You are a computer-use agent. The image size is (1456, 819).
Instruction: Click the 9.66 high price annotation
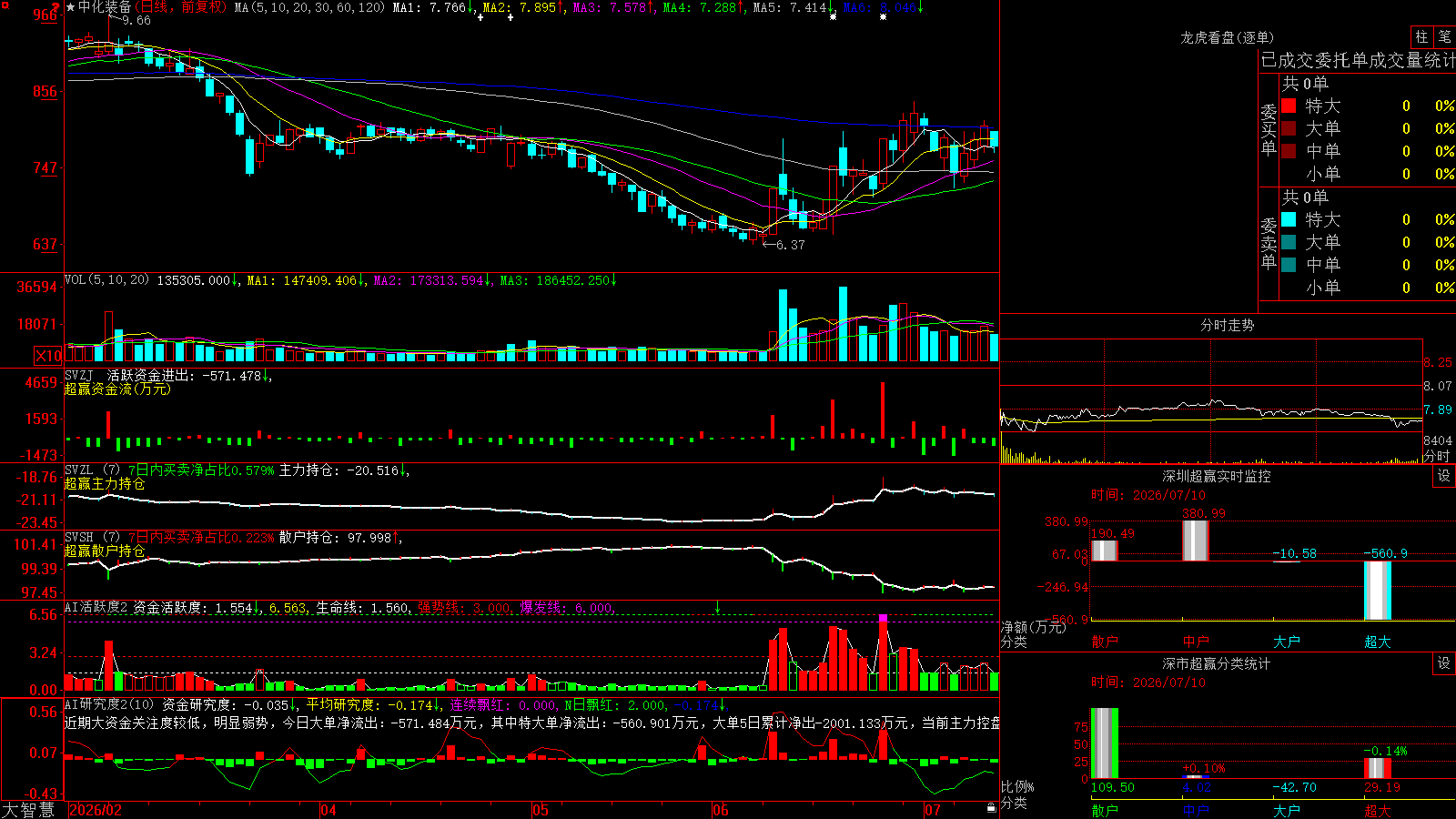(x=136, y=20)
